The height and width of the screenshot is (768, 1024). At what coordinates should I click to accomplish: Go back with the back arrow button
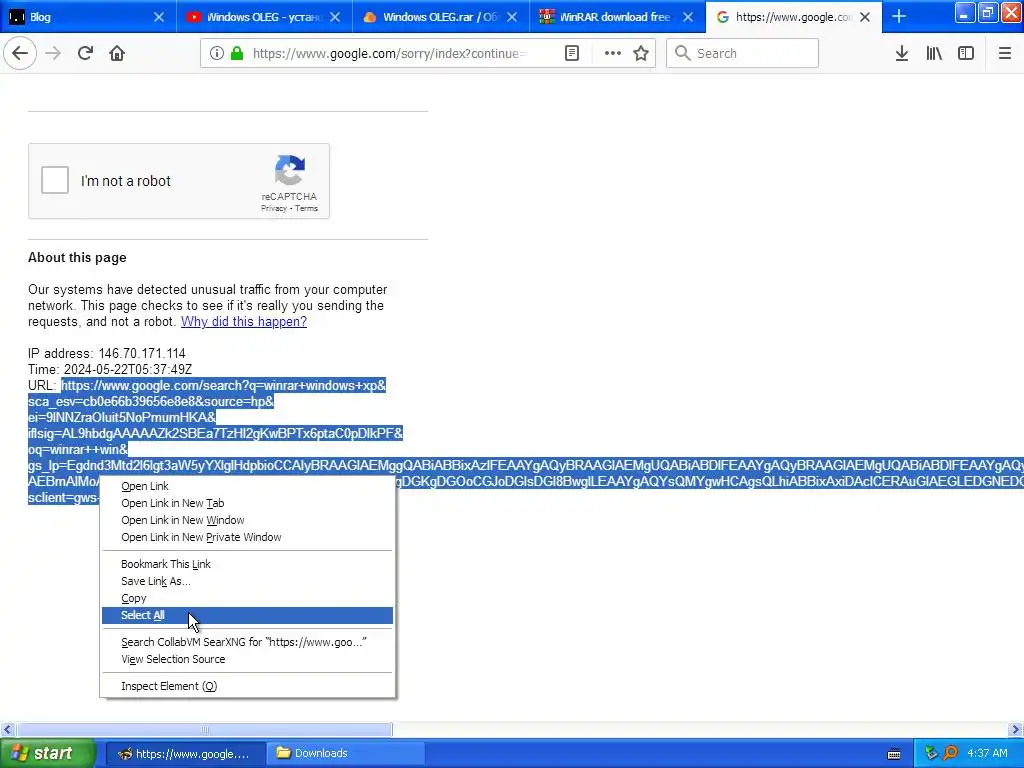[20, 53]
